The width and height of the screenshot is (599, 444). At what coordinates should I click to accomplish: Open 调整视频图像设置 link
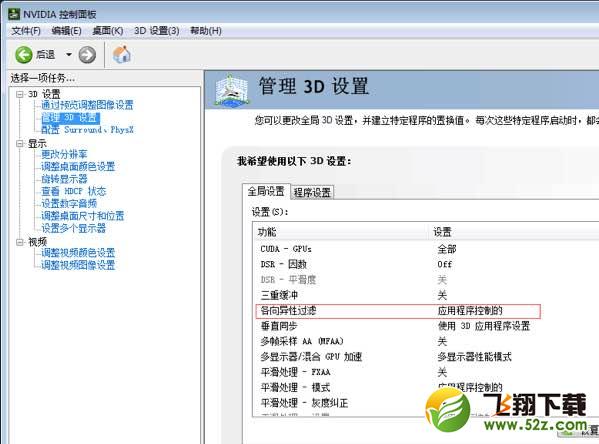(x=78, y=265)
